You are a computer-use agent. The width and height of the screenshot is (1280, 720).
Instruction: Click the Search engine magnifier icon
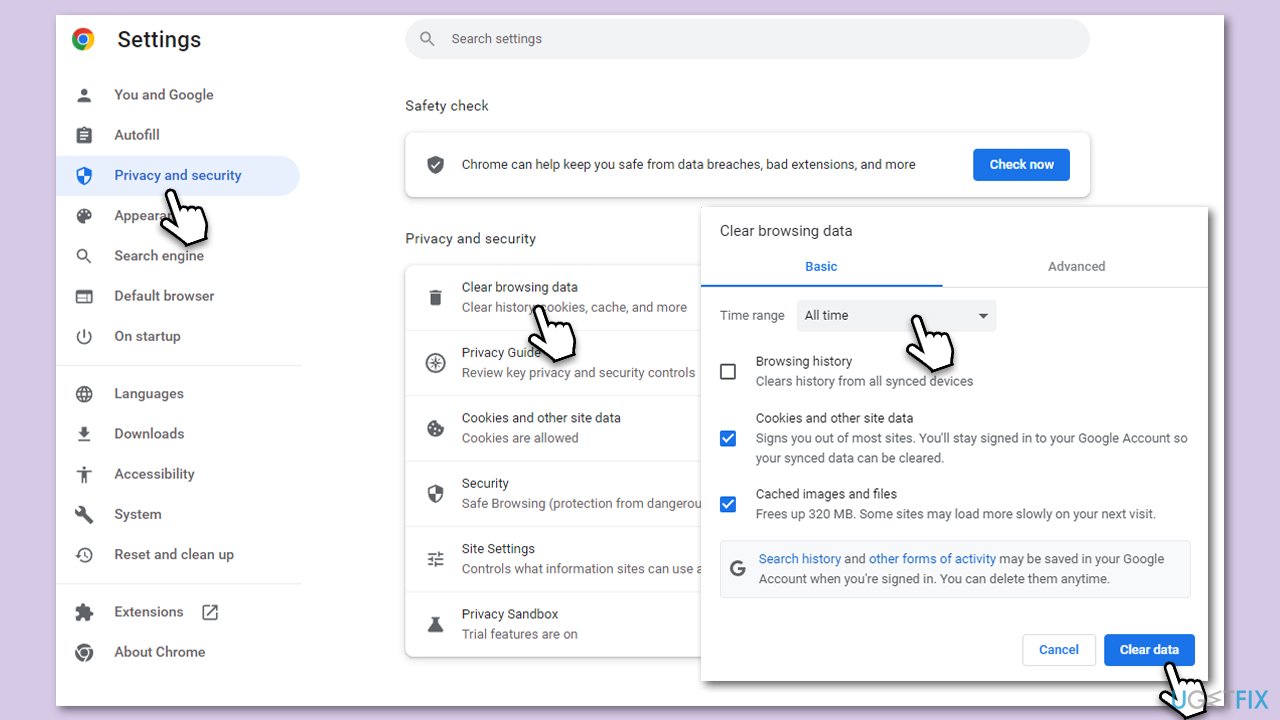(x=84, y=256)
